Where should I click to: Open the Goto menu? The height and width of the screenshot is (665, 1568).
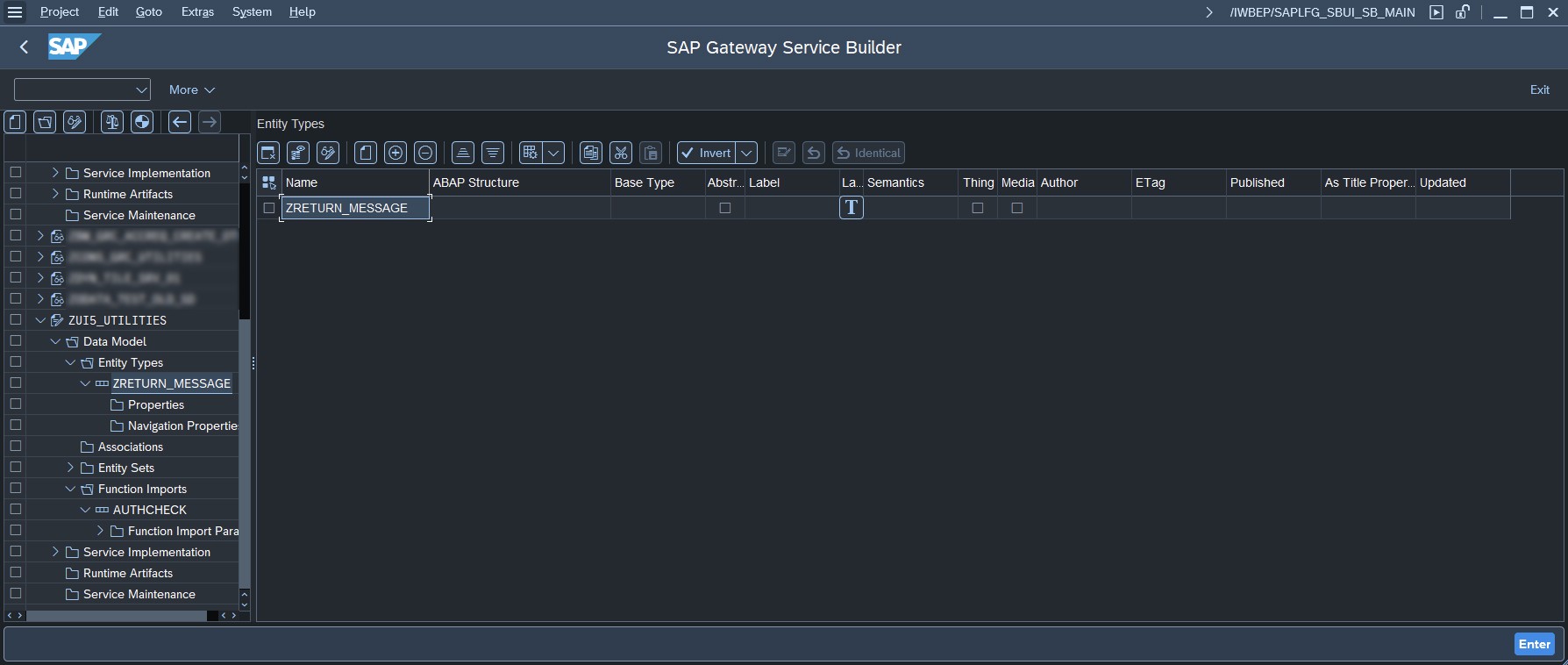pos(149,11)
